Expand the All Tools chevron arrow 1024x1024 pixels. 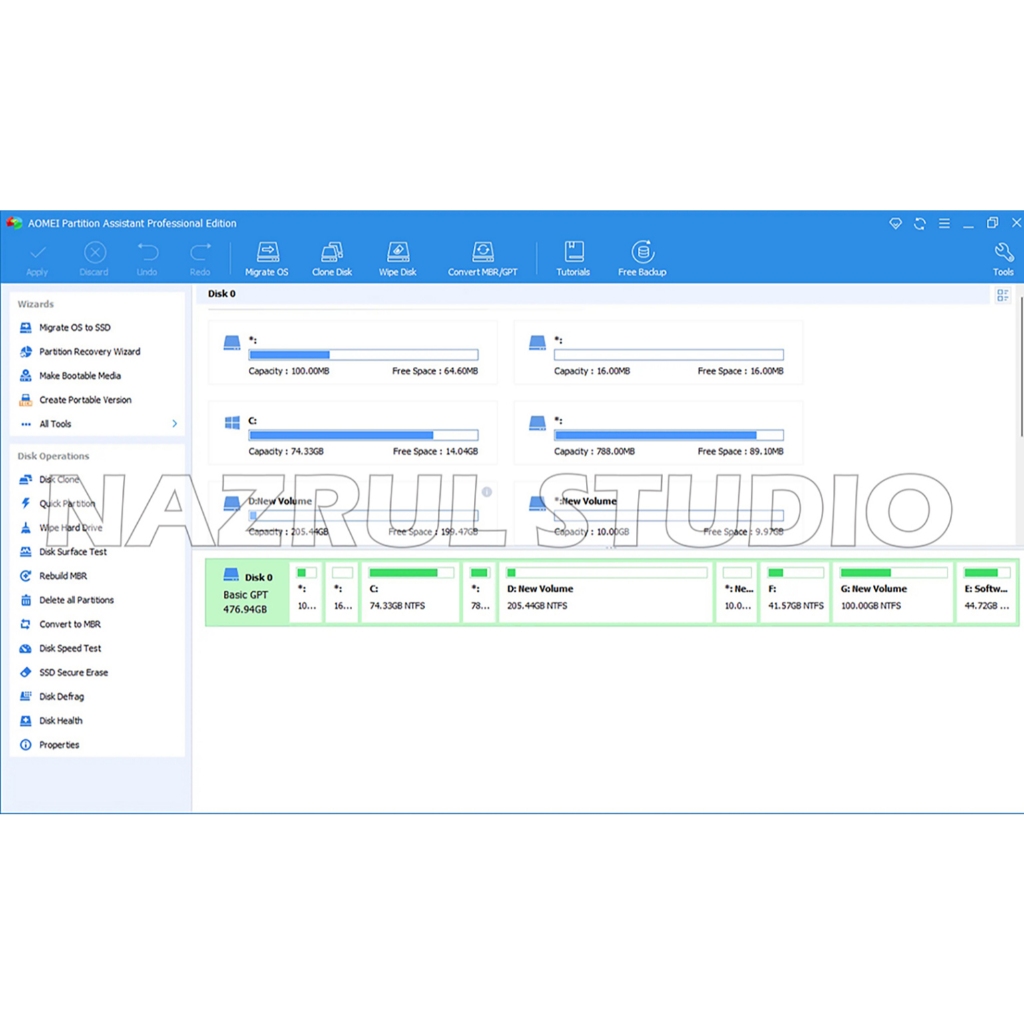(174, 424)
